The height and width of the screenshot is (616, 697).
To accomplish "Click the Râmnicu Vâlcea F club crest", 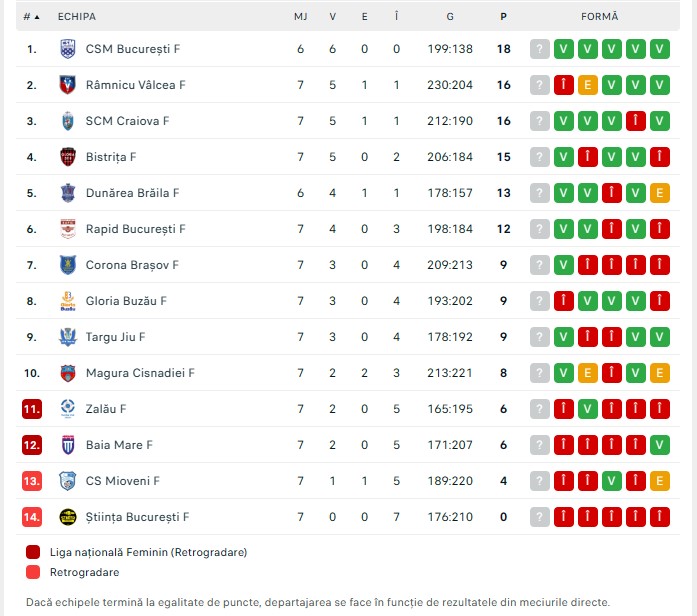I will click(x=67, y=85).
